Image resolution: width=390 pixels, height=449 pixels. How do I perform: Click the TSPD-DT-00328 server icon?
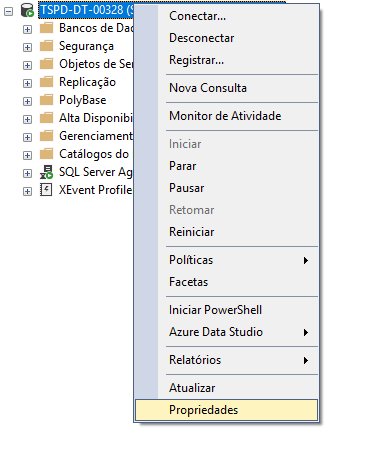pos(27,10)
